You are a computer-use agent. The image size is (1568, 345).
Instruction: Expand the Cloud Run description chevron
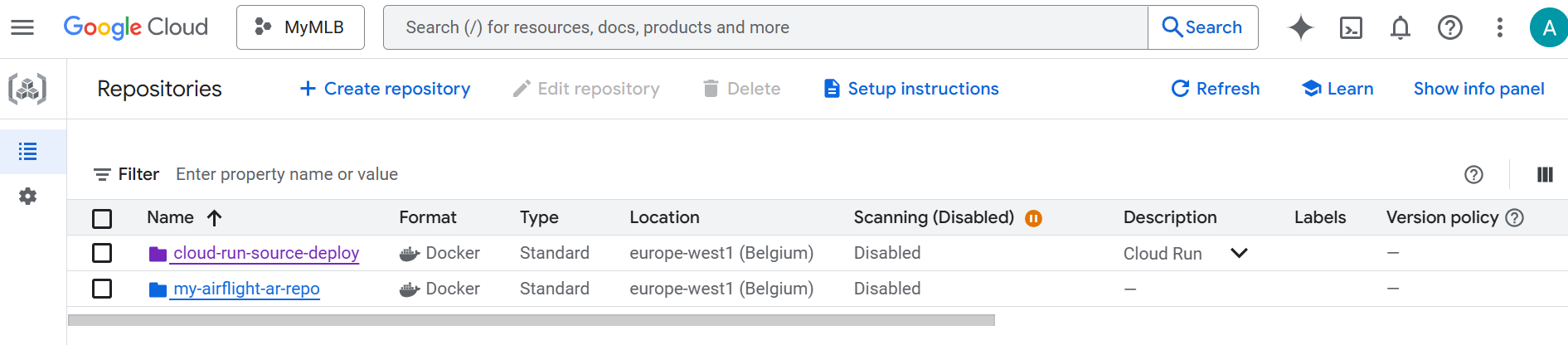(1239, 253)
